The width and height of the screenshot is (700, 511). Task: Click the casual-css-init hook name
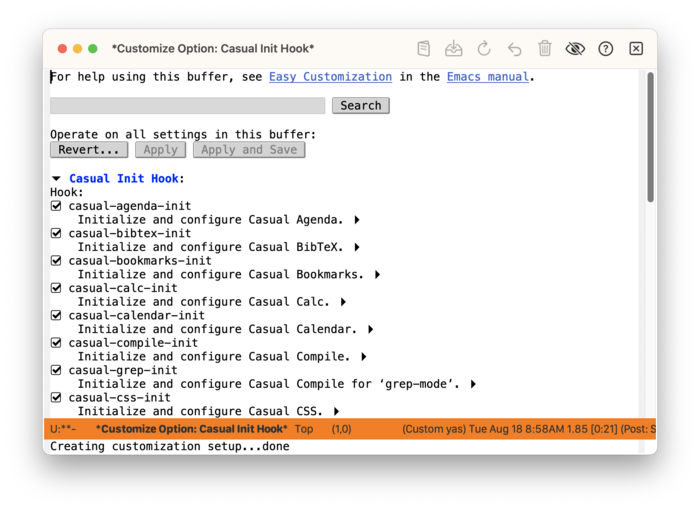120,397
